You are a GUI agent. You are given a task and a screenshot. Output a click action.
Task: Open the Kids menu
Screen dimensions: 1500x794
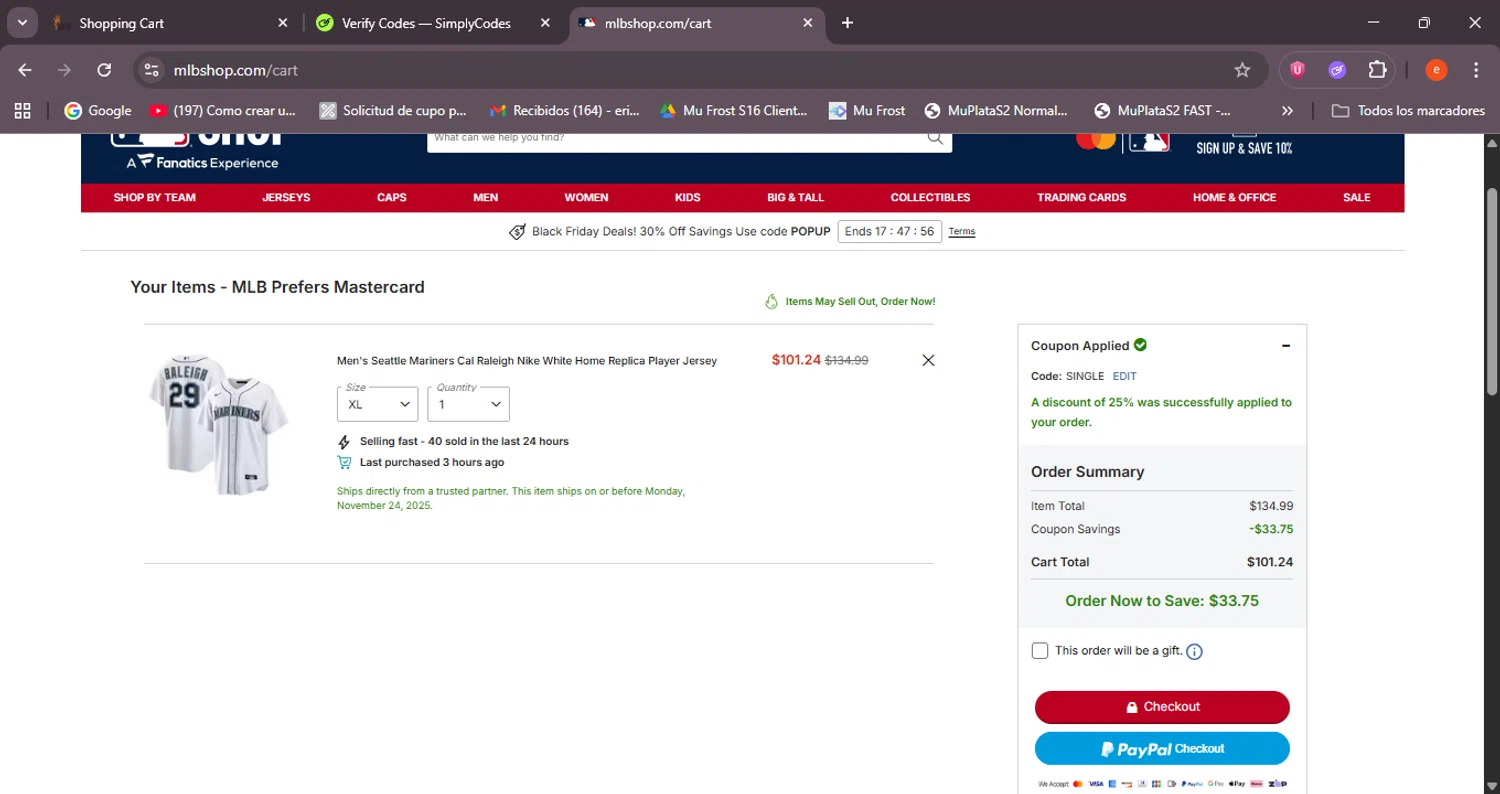point(688,197)
